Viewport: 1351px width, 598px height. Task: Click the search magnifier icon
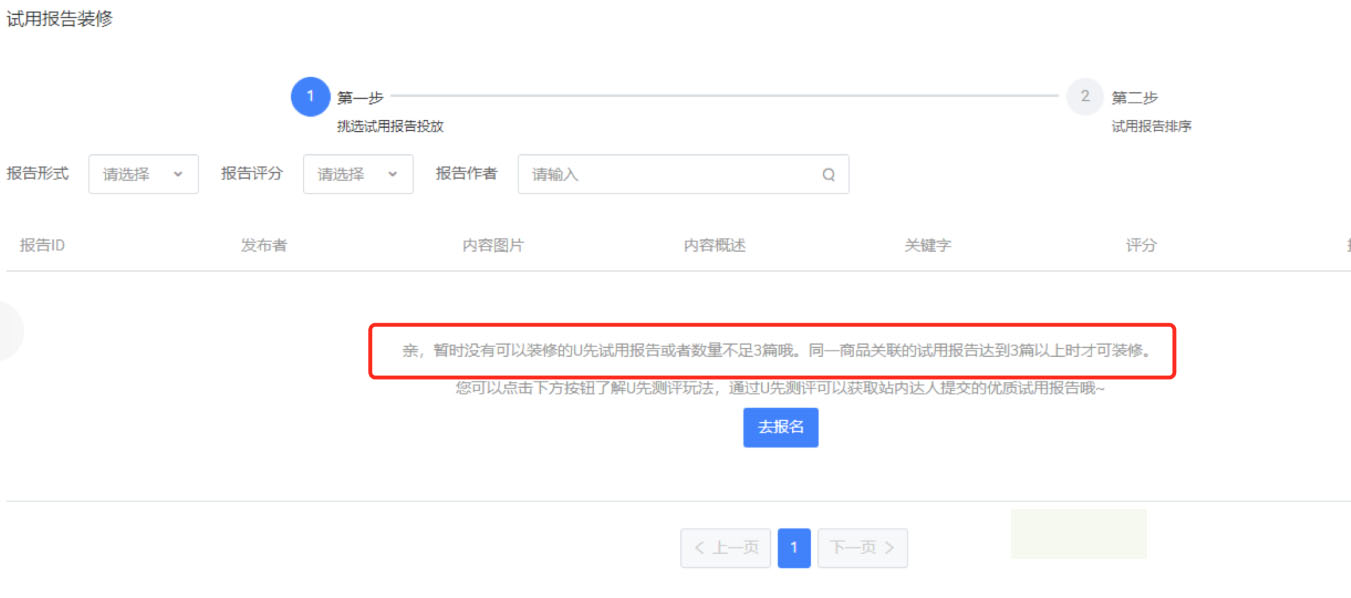[x=828, y=174]
